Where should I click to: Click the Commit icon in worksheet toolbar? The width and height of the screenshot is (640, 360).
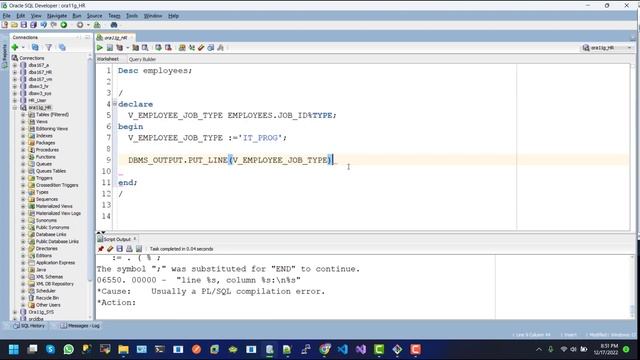click(158, 48)
